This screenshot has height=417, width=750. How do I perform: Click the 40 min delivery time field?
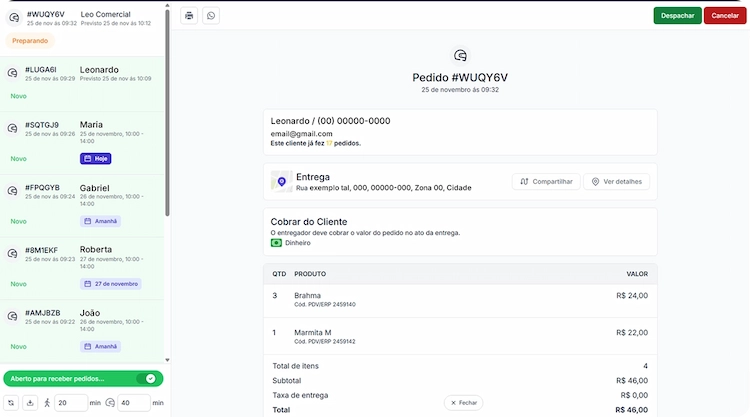[x=132, y=403]
